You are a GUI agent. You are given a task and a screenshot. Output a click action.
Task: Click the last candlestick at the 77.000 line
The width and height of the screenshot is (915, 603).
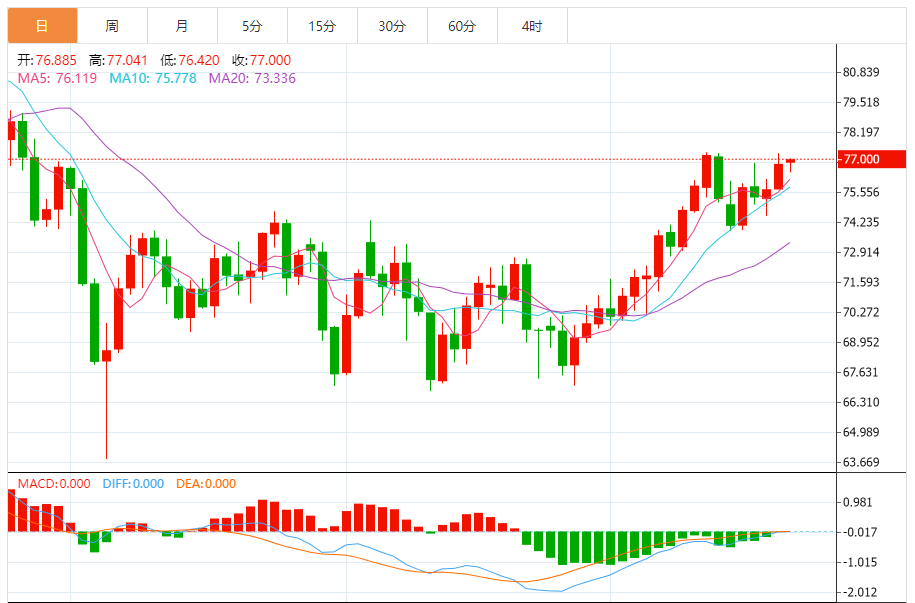pos(791,161)
